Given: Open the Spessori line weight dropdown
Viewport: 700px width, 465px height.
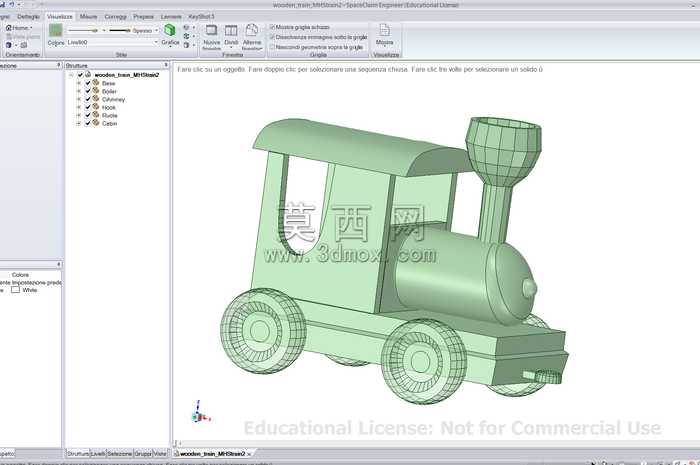Looking at the screenshot, I should (156, 31).
